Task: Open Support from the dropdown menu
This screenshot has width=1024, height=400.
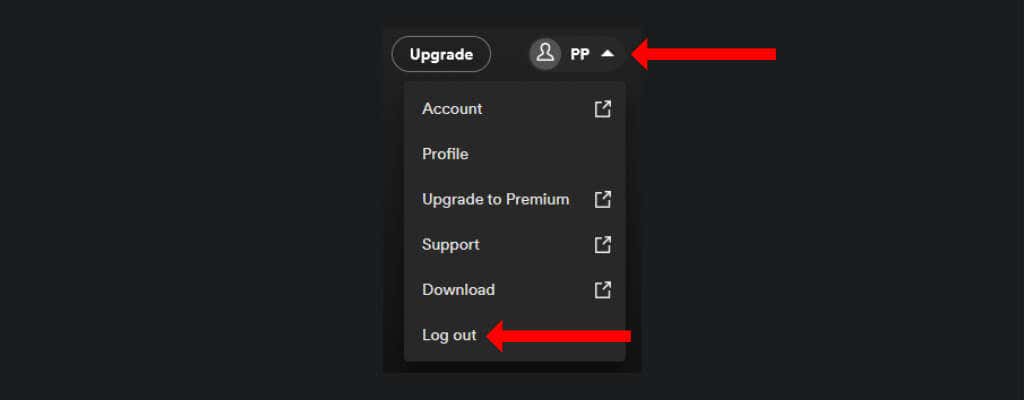Action: tap(450, 244)
